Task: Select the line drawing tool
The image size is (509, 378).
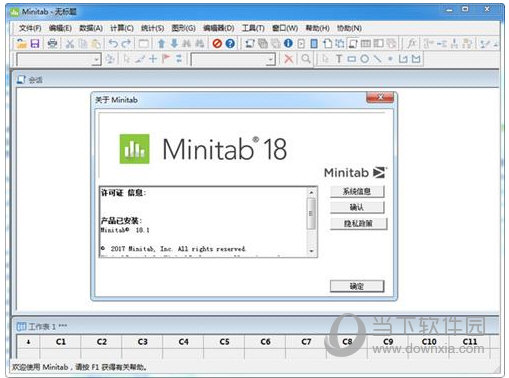Action: click(377, 59)
